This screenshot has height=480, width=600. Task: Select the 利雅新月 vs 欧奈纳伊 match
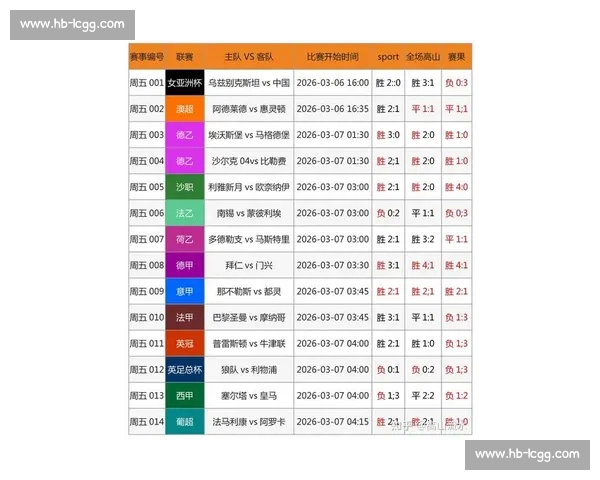tap(249, 187)
